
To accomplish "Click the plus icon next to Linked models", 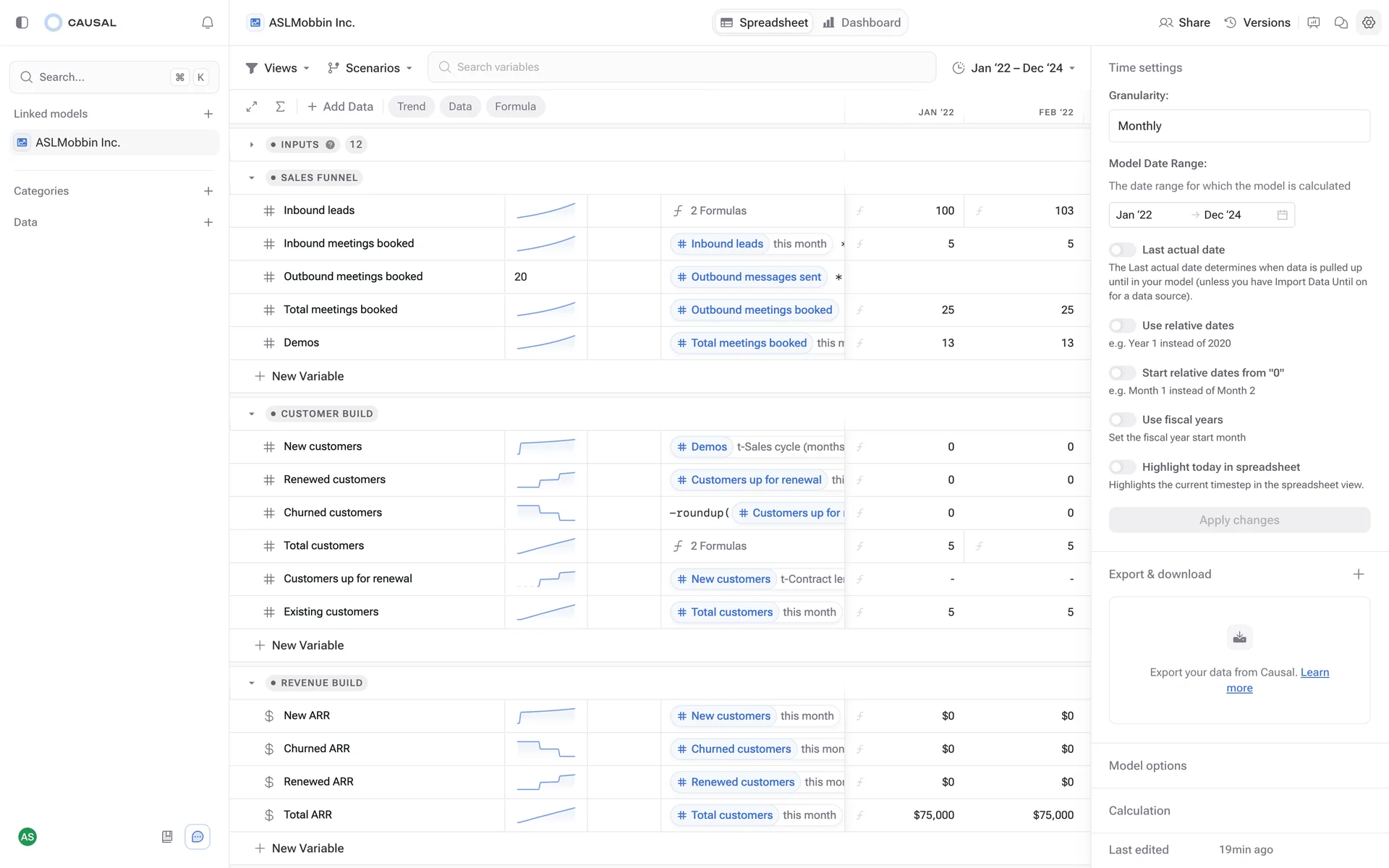I will [208, 114].
